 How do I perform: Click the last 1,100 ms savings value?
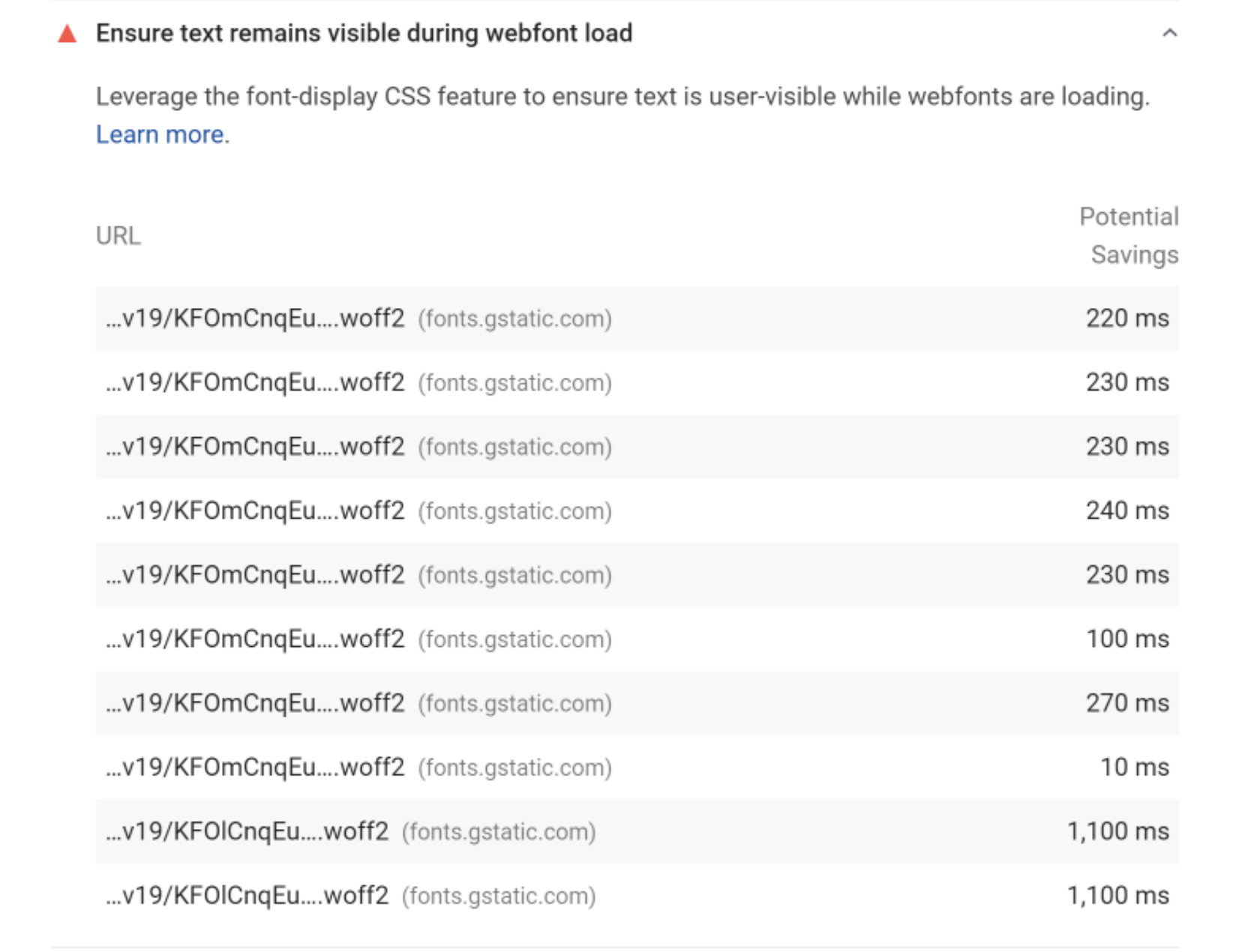1117,895
